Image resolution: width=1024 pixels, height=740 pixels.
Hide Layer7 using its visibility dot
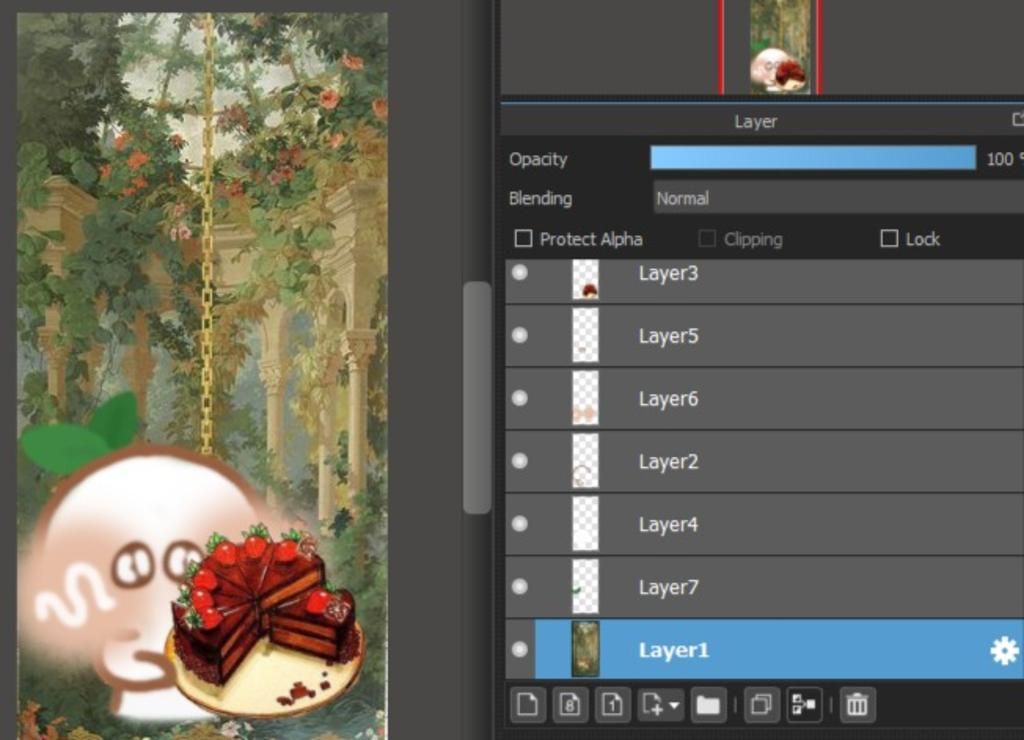(x=520, y=587)
